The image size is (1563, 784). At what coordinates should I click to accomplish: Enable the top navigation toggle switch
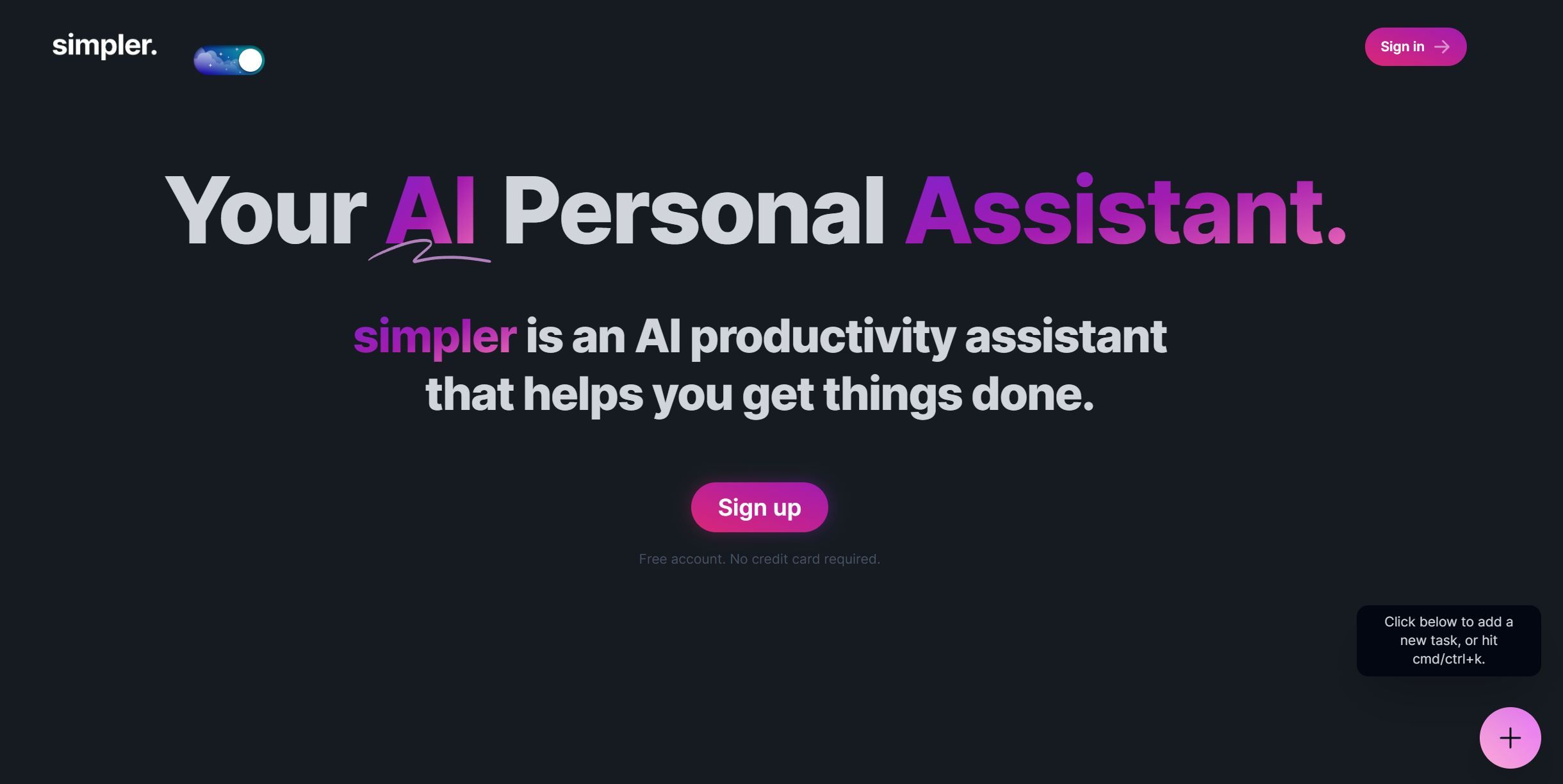[x=228, y=59]
